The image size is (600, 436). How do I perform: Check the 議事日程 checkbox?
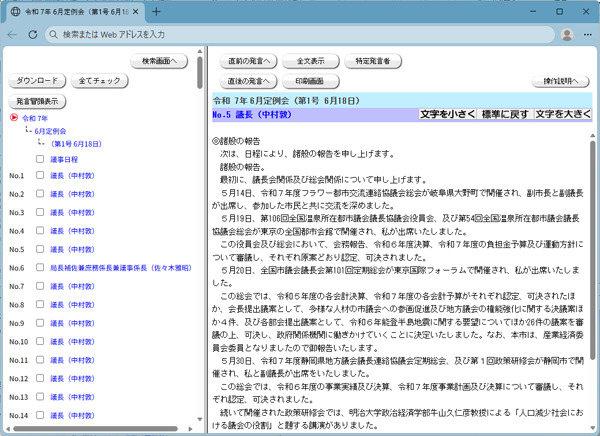[x=40, y=159]
